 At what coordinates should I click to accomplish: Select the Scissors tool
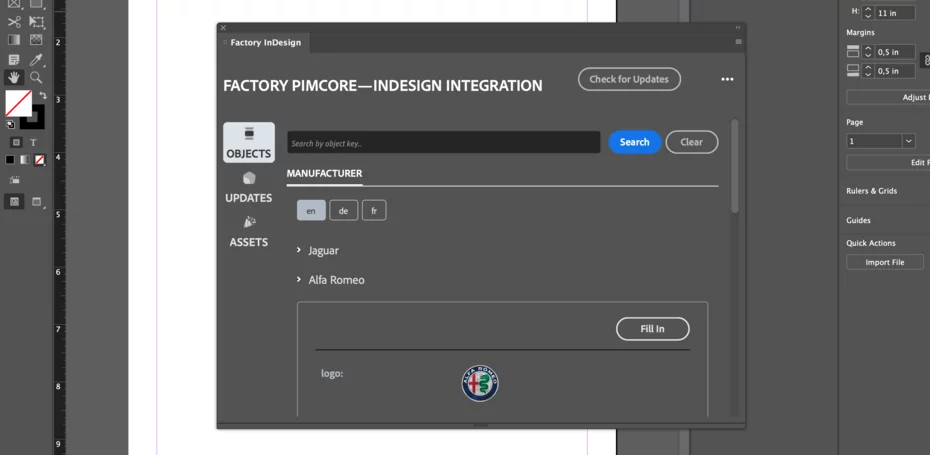(14, 23)
